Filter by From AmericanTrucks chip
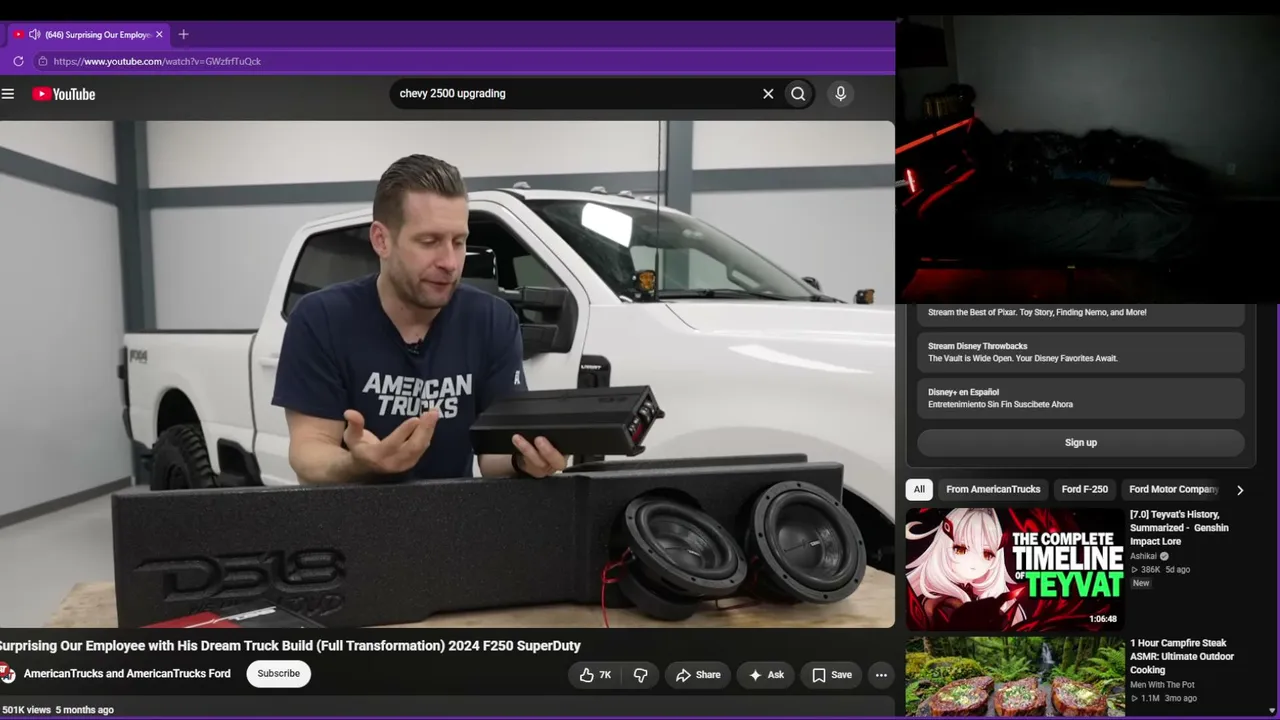The height and width of the screenshot is (720, 1280). (993, 489)
